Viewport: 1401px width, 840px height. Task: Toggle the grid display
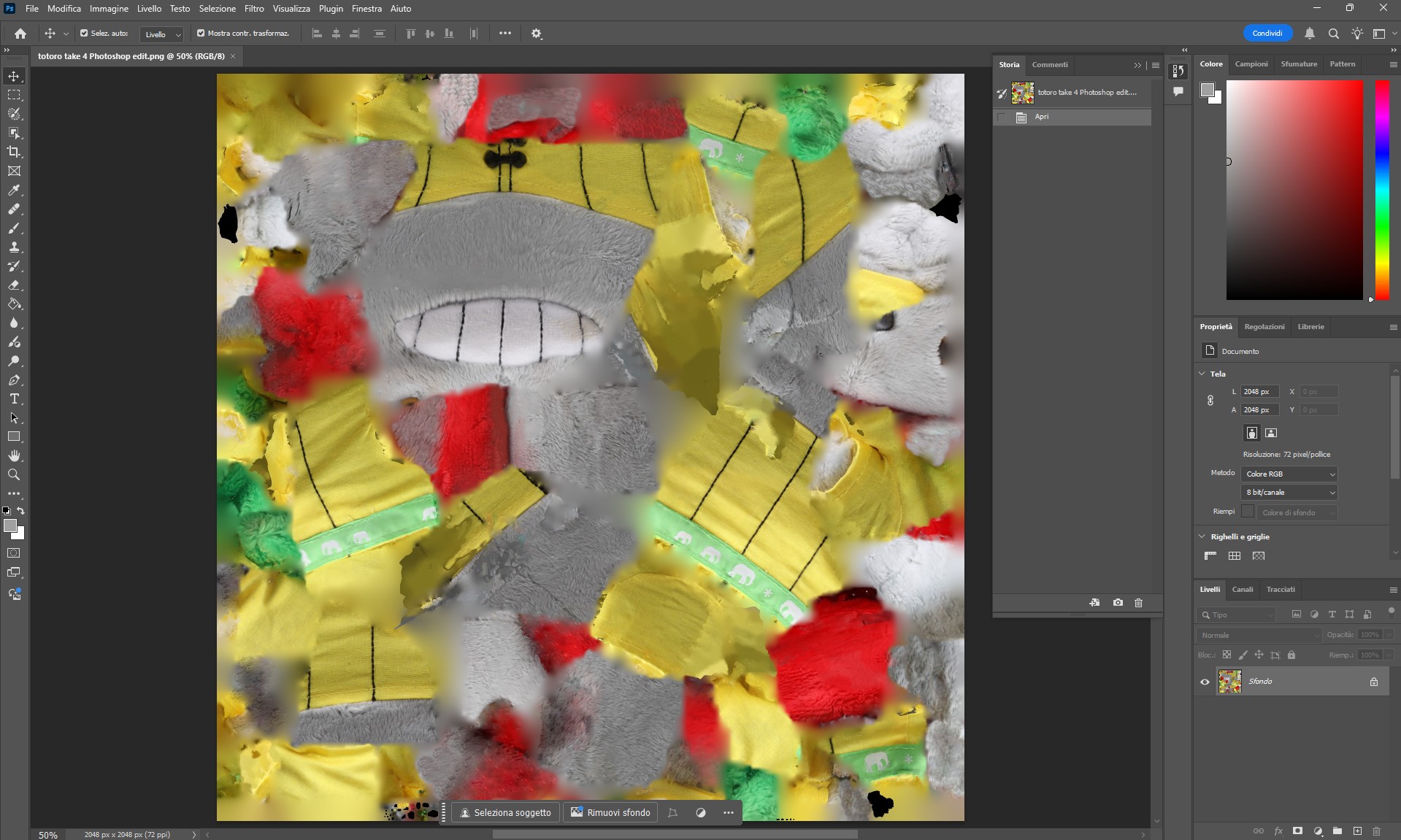point(1235,555)
